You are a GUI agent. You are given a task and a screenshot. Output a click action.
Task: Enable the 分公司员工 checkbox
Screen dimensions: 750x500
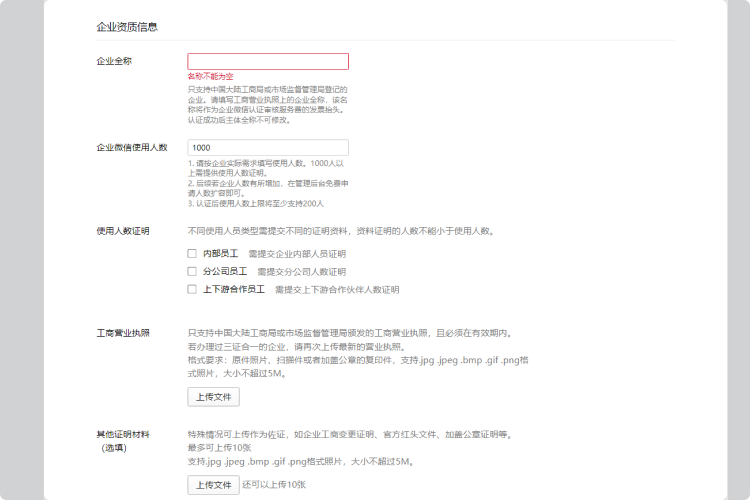192,271
